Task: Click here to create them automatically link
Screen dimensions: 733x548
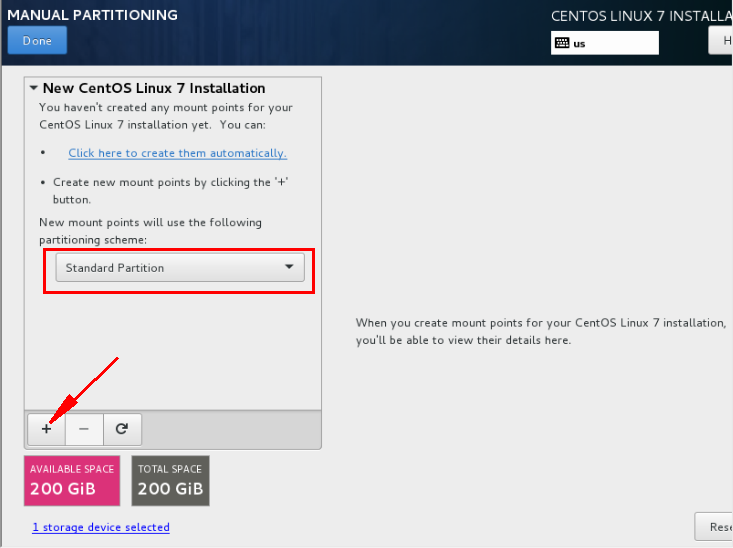Action: [x=178, y=153]
